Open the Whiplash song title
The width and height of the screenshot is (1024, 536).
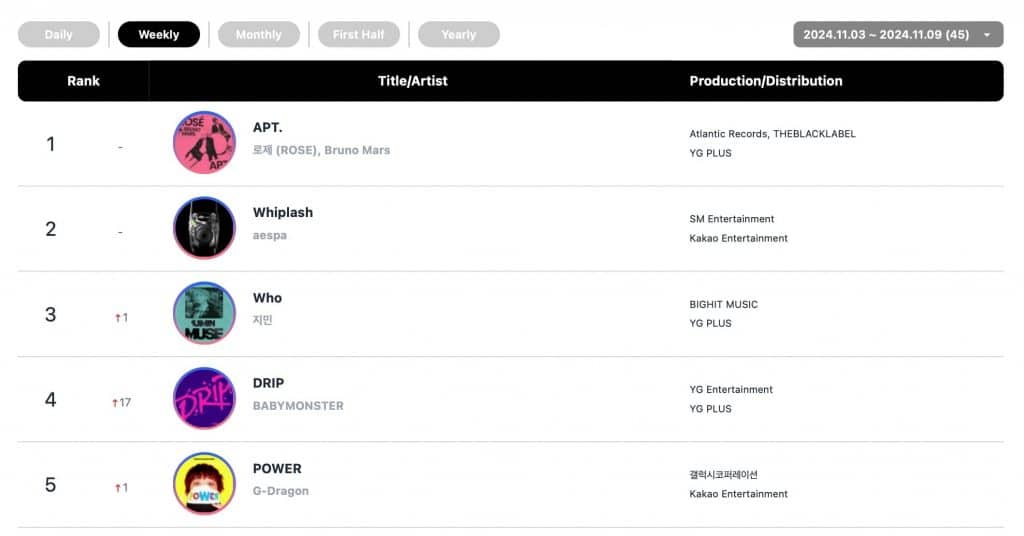tap(283, 213)
